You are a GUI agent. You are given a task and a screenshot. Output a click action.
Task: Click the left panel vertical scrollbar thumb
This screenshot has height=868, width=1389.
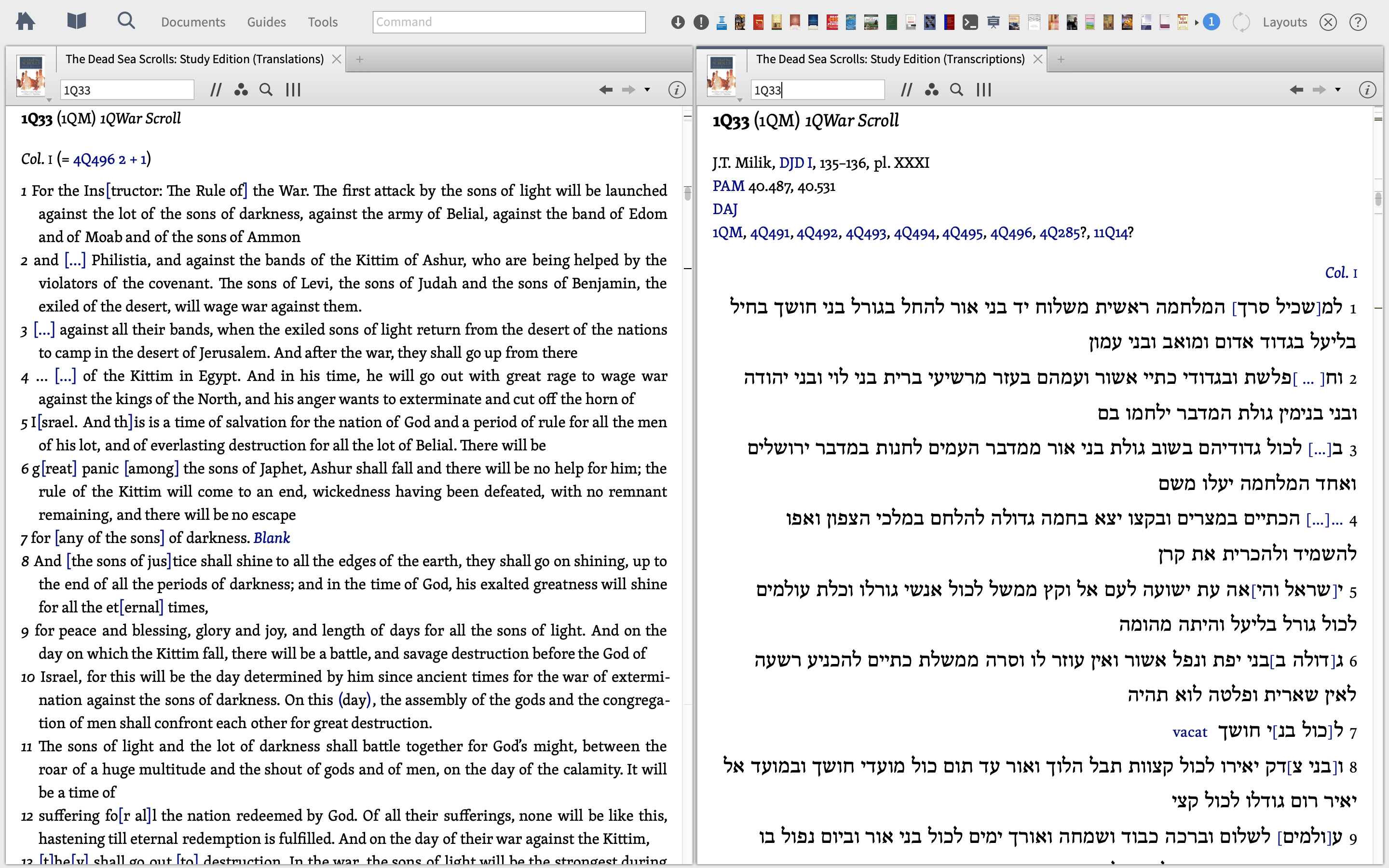(687, 193)
